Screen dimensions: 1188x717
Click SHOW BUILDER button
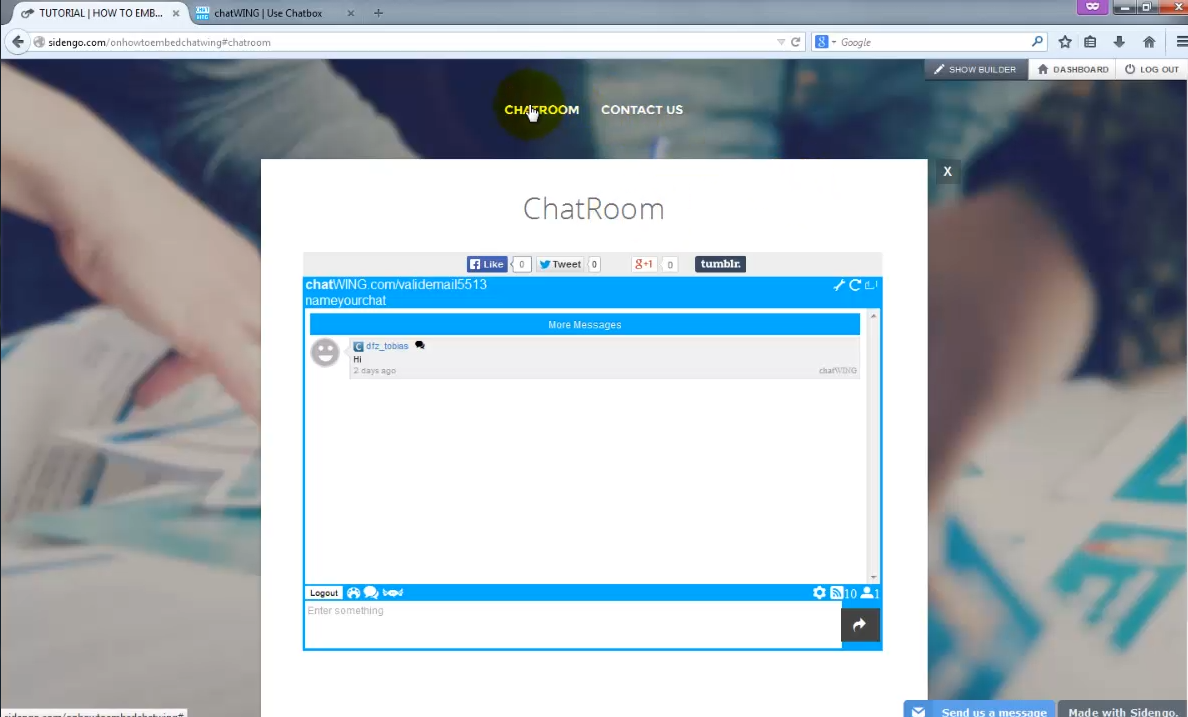click(975, 69)
